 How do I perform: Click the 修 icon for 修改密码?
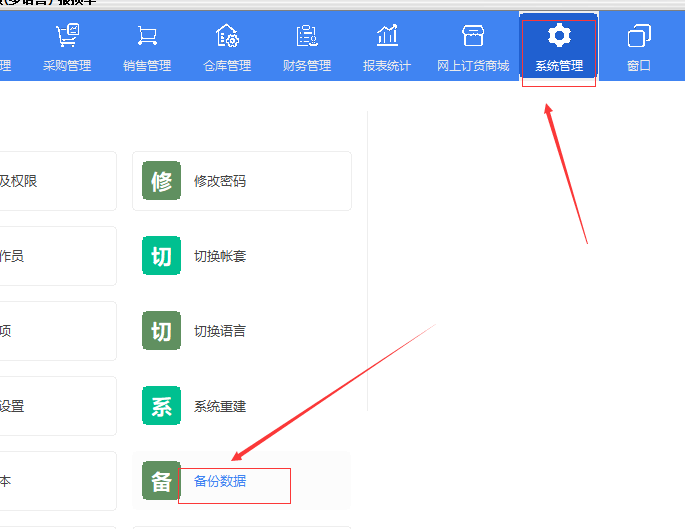pos(161,181)
